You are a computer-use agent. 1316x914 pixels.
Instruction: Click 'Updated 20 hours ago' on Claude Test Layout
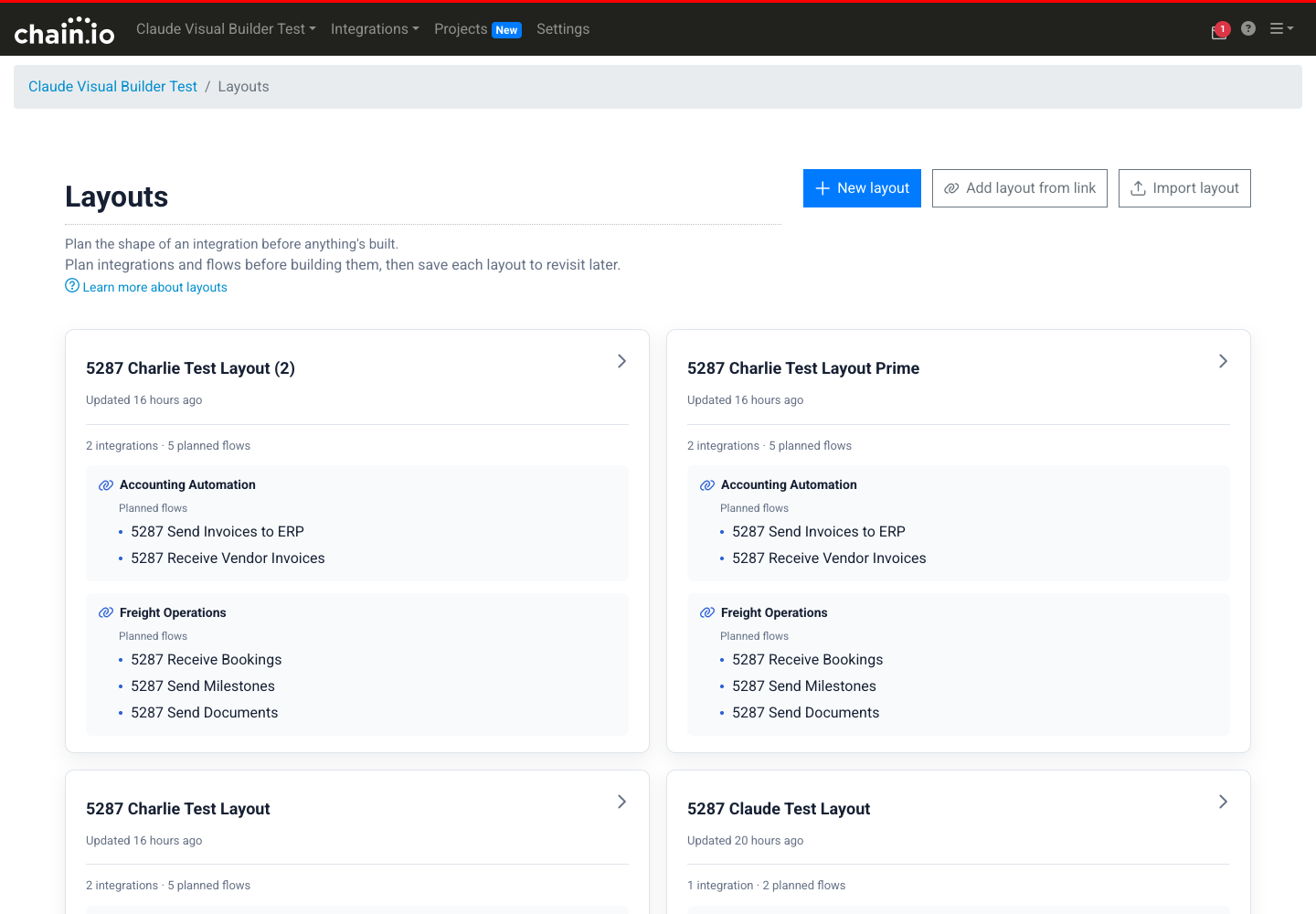(746, 841)
